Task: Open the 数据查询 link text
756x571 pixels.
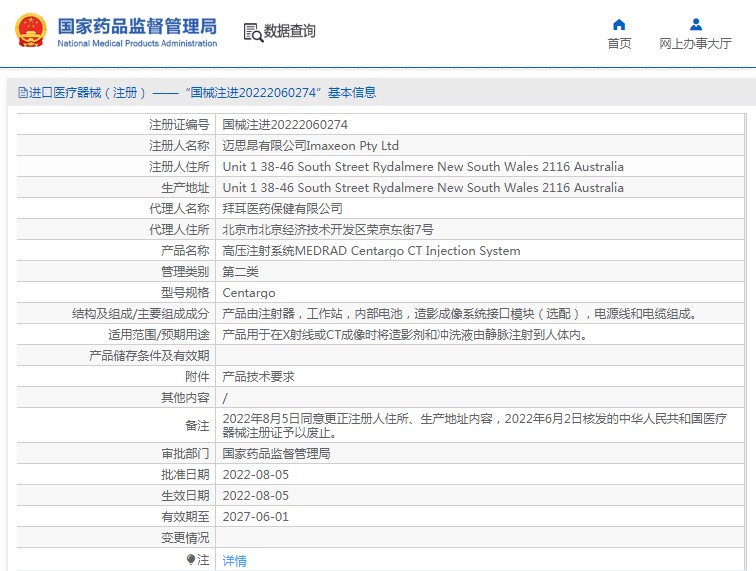Action: tap(290, 32)
